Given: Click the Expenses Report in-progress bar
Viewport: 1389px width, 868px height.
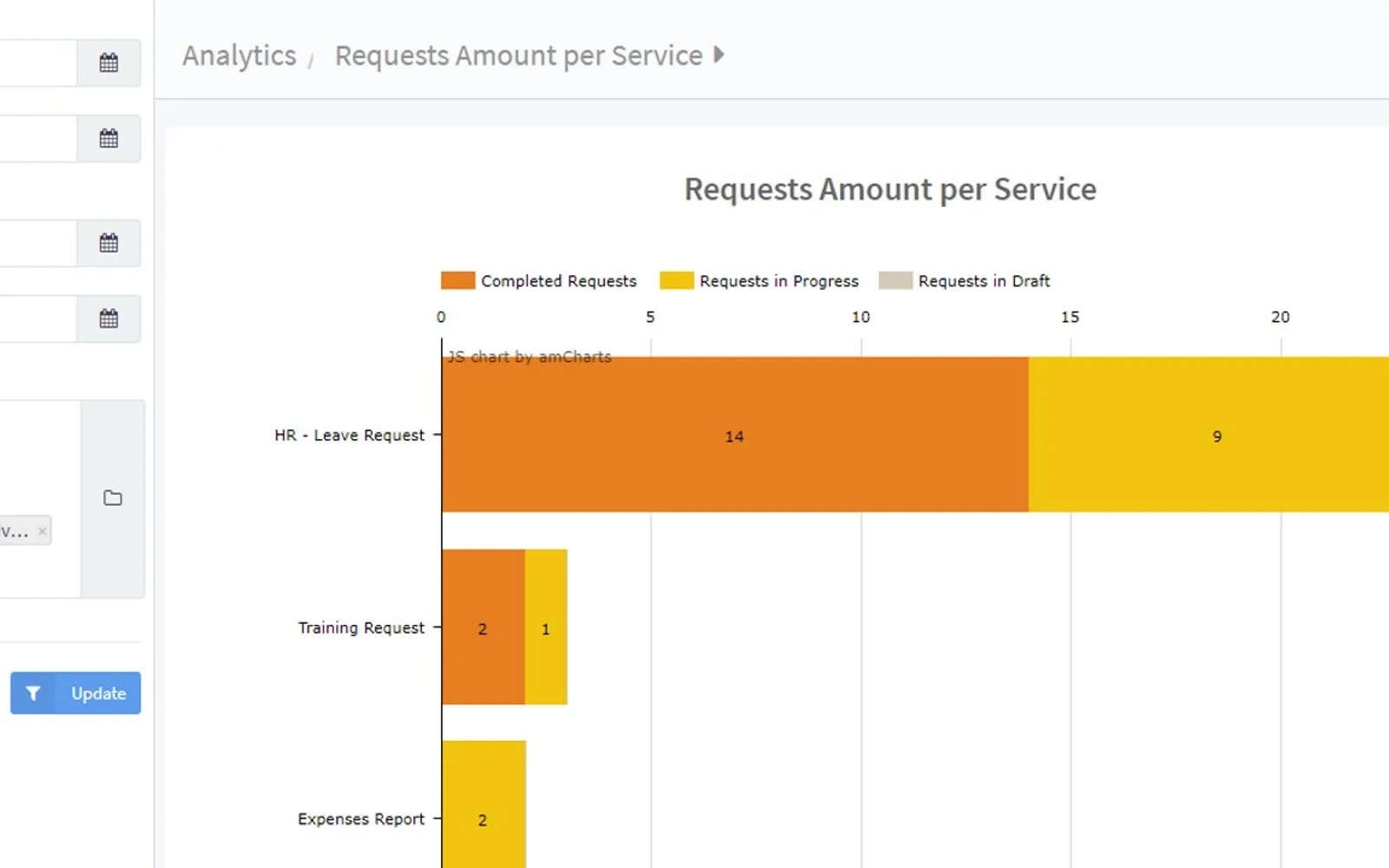Looking at the screenshot, I should tap(484, 805).
